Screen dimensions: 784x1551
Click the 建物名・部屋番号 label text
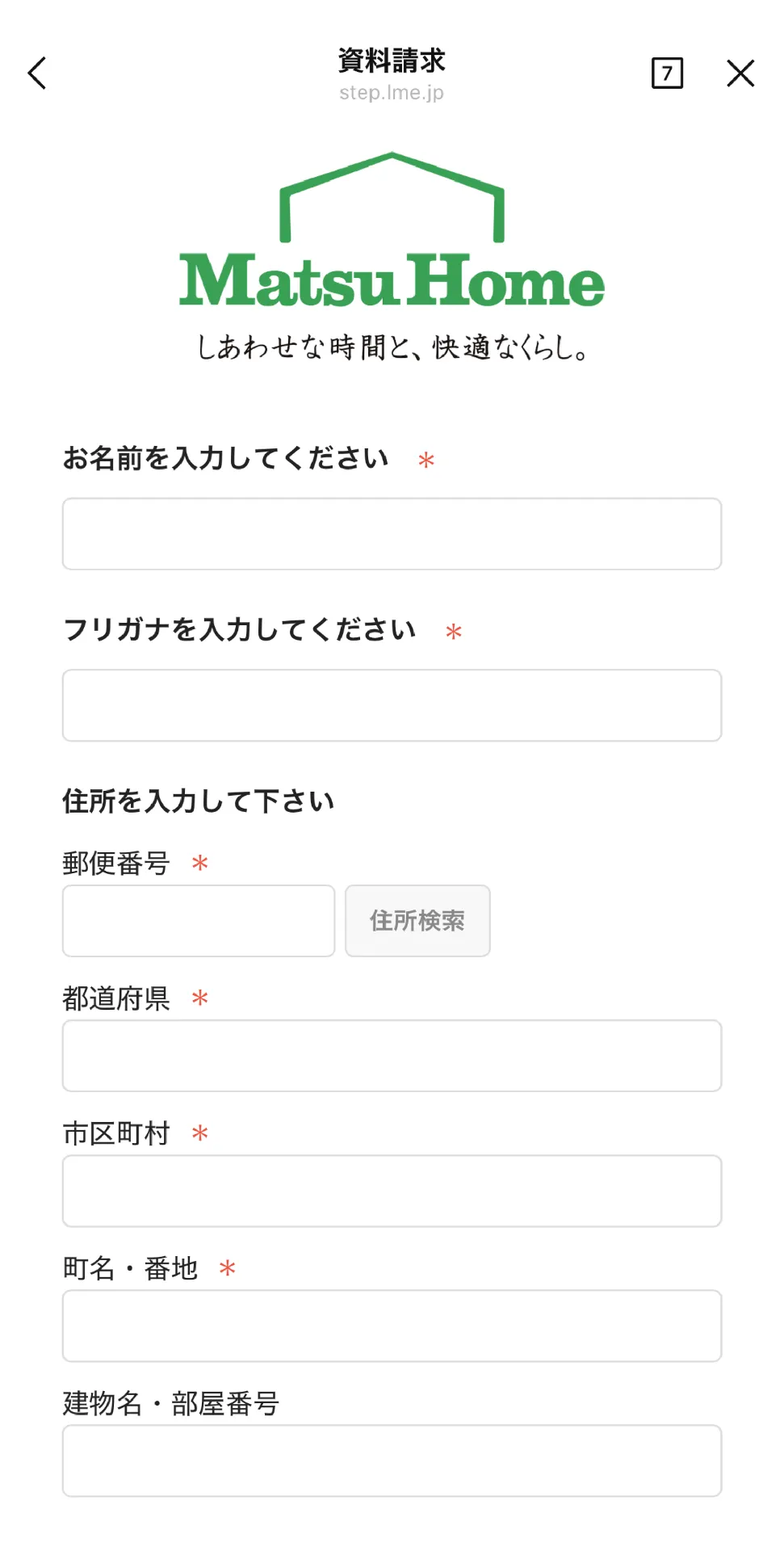pos(171,1404)
